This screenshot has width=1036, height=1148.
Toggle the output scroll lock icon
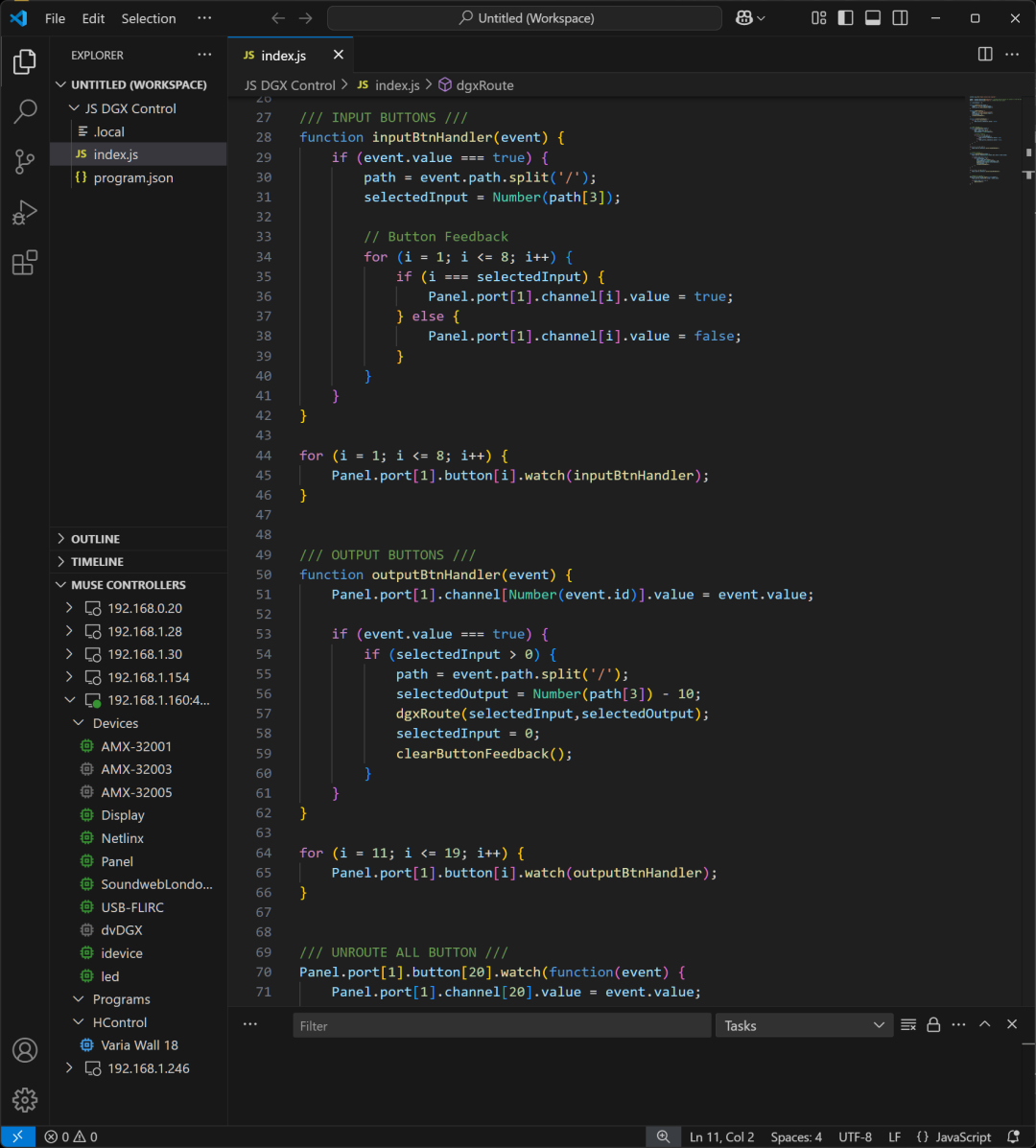933,1025
